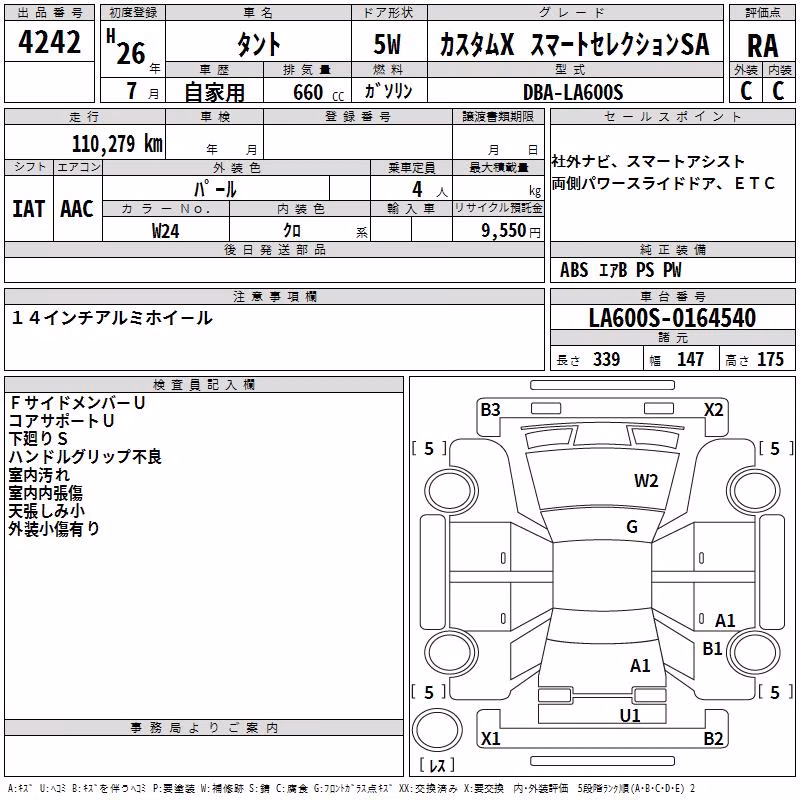This screenshot has height=800, width=800.
Task: Select the H26 first registration year
Action: click(127, 47)
